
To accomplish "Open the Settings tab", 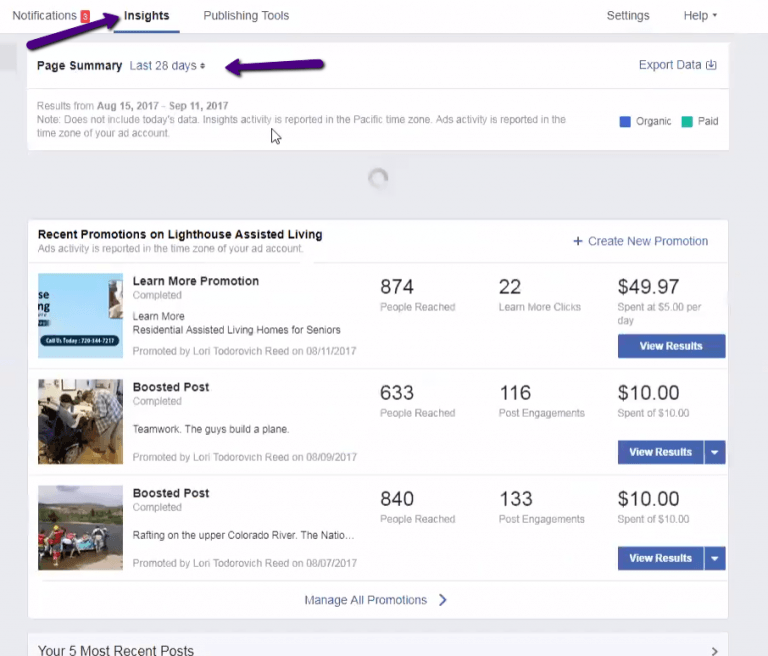I will click(628, 16).
